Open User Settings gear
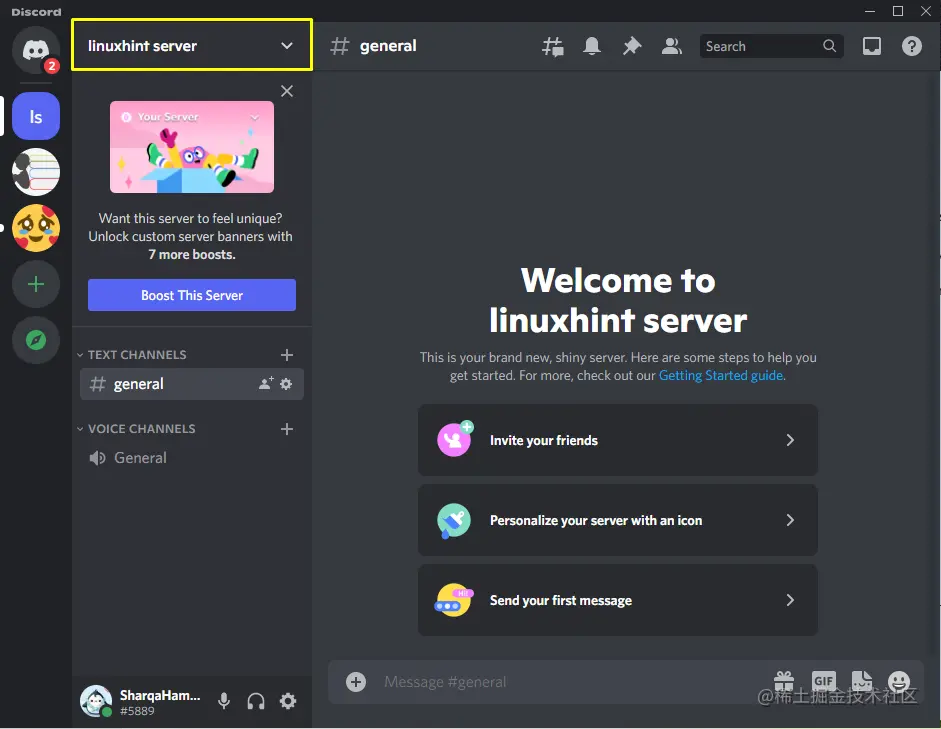The width and height of the screenshot is (941, 729). point(288,701)
